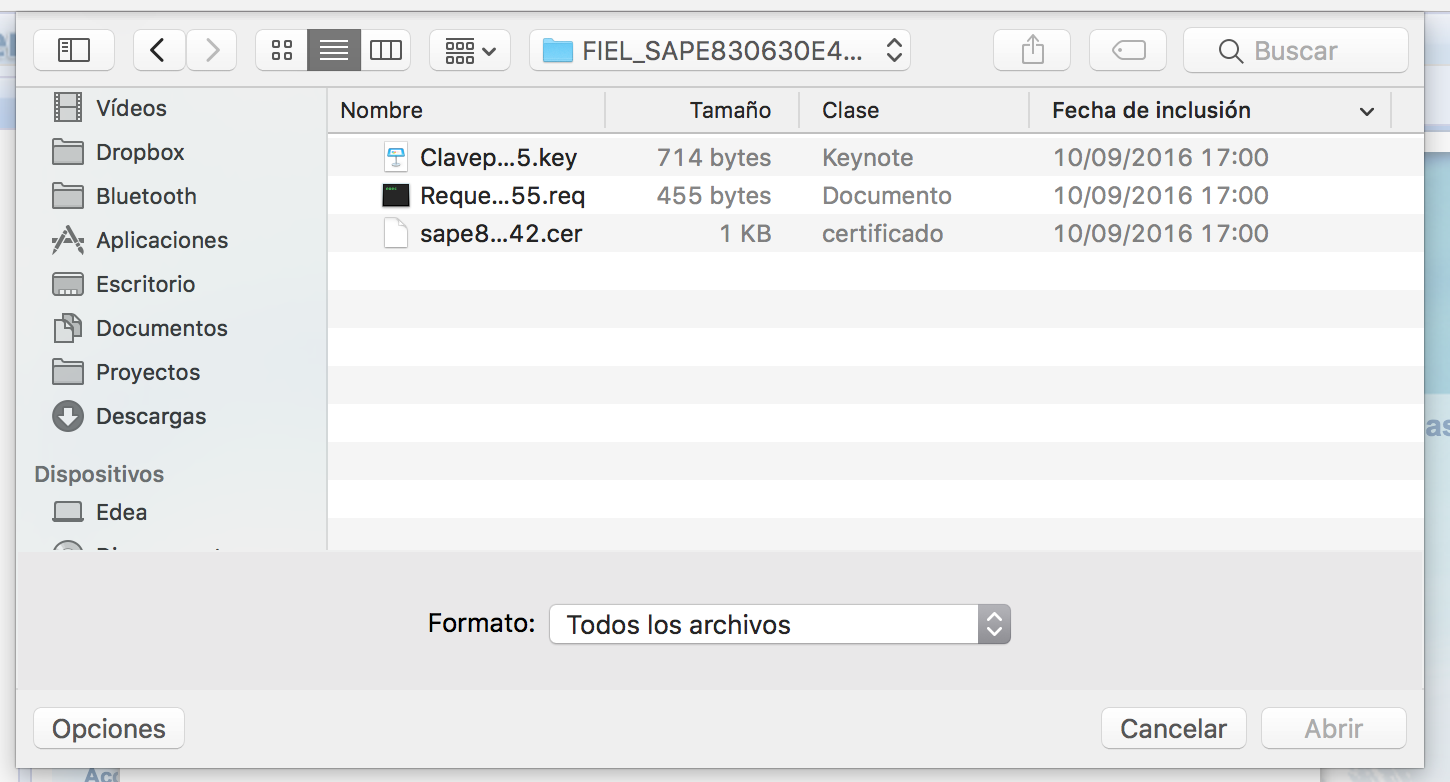Viewport: 1450px width, 782px height.
Task: Click the Opciones button
Action: (x=109, y=728)
